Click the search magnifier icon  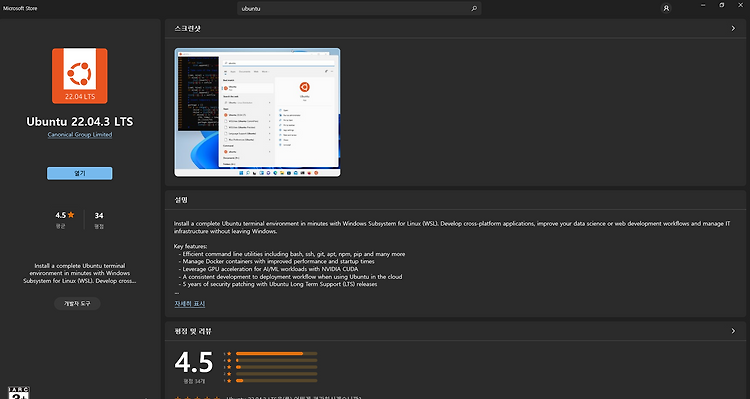(x=474, y=9)
